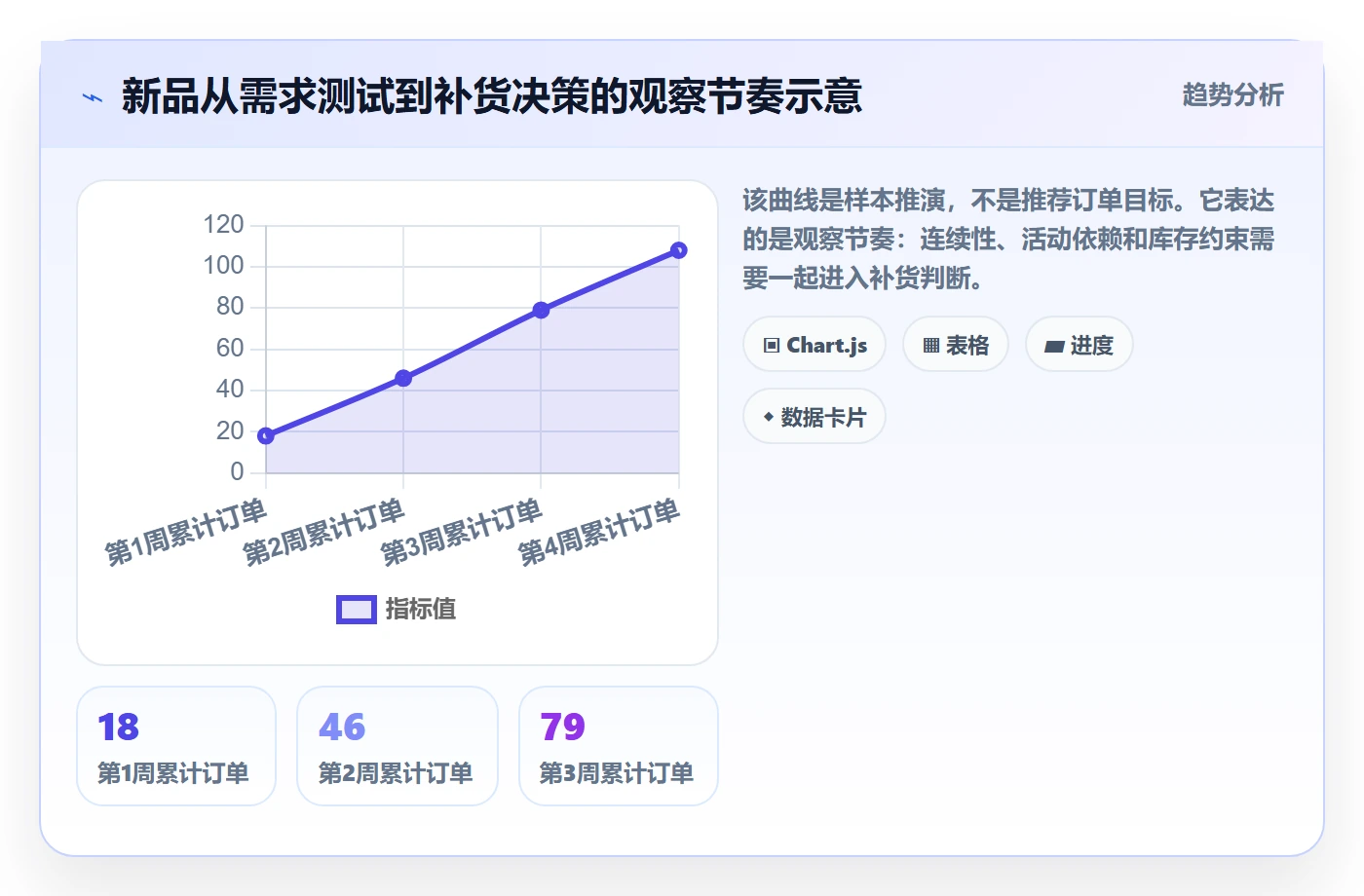Click the y-axis value 60
The height and width of the screenshot is (896, 1364).
tap(230, 349)
